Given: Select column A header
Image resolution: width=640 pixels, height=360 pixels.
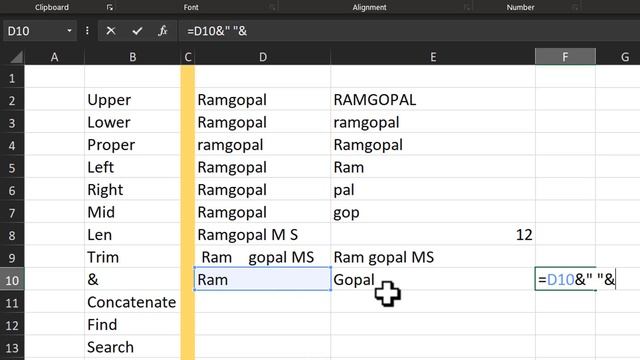Looking at the screenshot, I should coord(54,57).
